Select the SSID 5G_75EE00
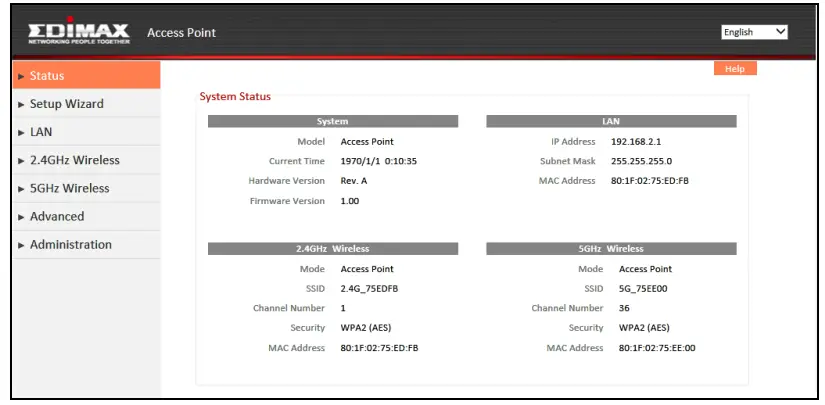The height and width of the screenshot is (405, 825). coord(643,289)
